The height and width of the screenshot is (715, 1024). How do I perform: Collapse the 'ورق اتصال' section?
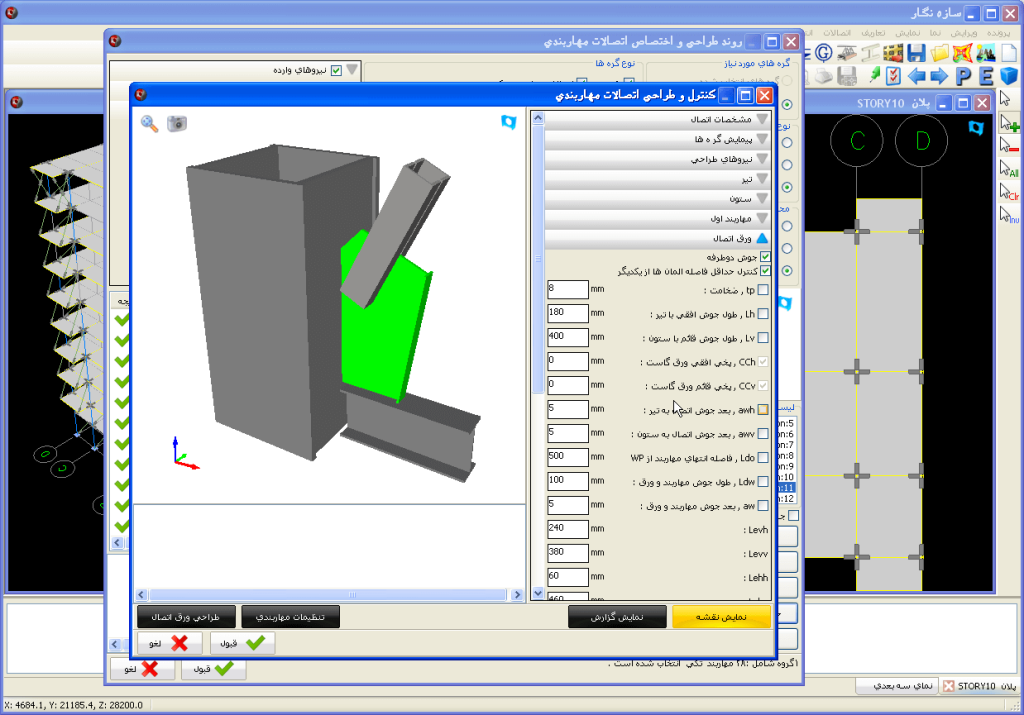(x=762, y=239)
